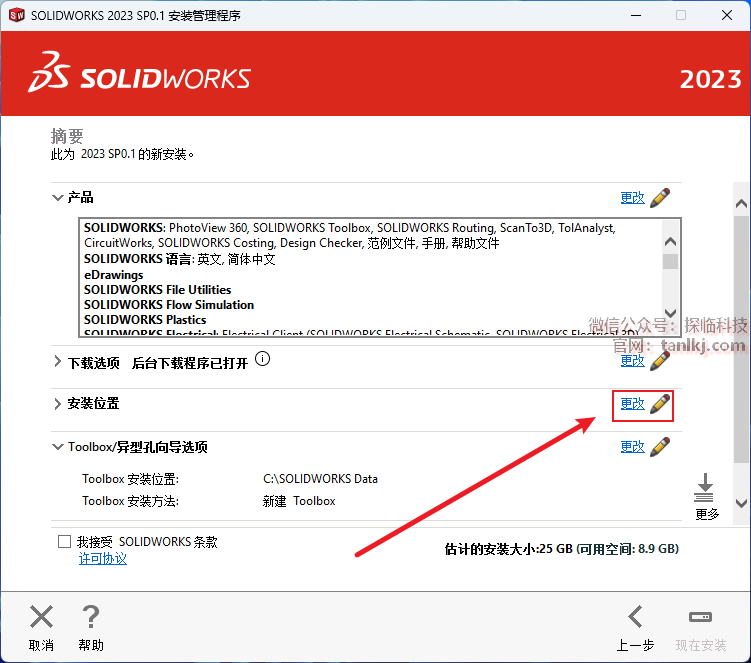Expand the 安装位置 section

click(x=57, y=404)
